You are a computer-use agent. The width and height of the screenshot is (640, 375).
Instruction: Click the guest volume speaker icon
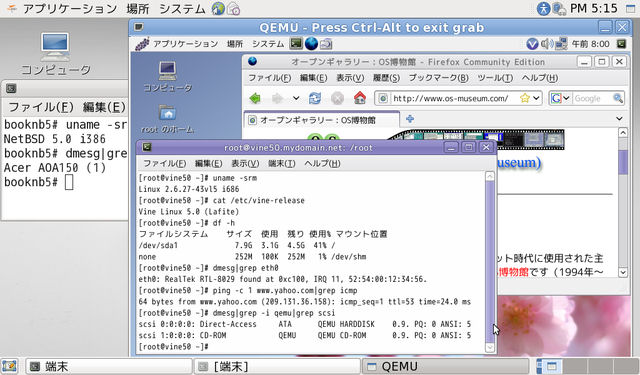point(547,44)
